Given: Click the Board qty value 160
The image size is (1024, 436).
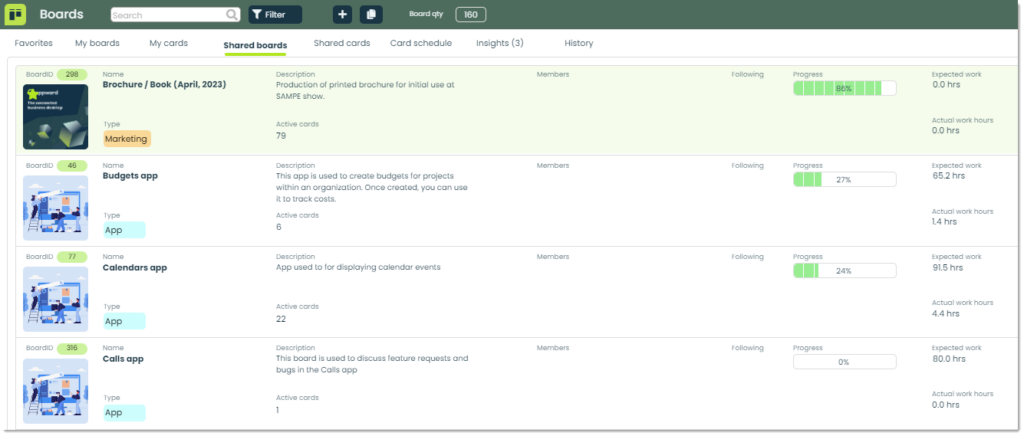Looking at the screenshot, I should pos(470,14).
